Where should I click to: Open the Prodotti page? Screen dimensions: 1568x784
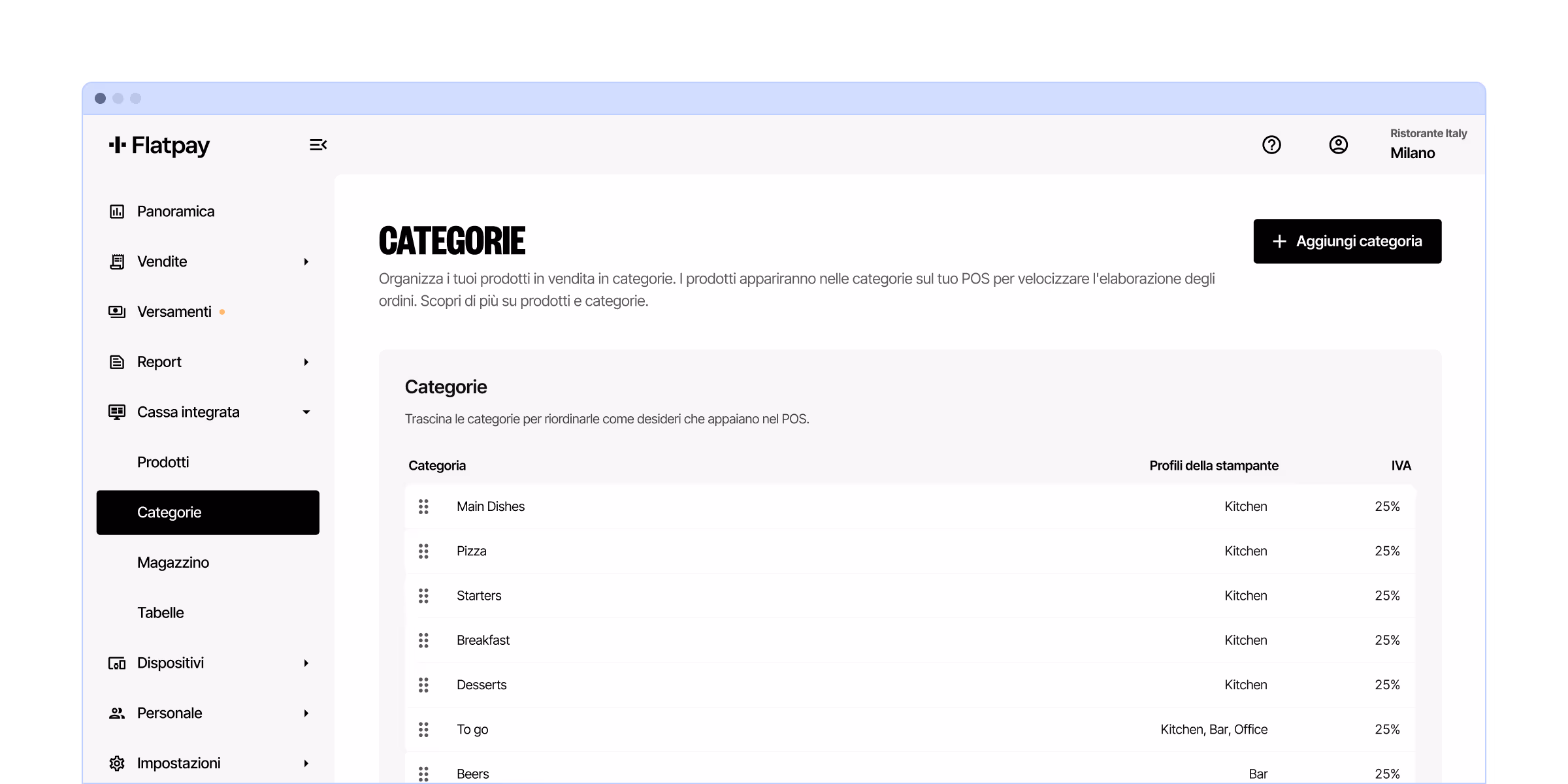163,463
